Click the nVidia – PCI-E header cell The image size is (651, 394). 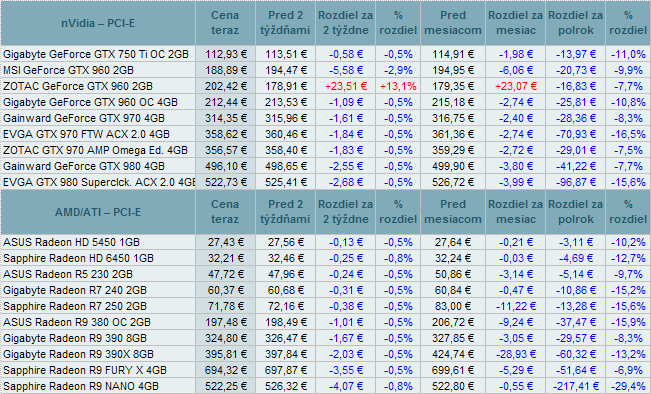98,23
